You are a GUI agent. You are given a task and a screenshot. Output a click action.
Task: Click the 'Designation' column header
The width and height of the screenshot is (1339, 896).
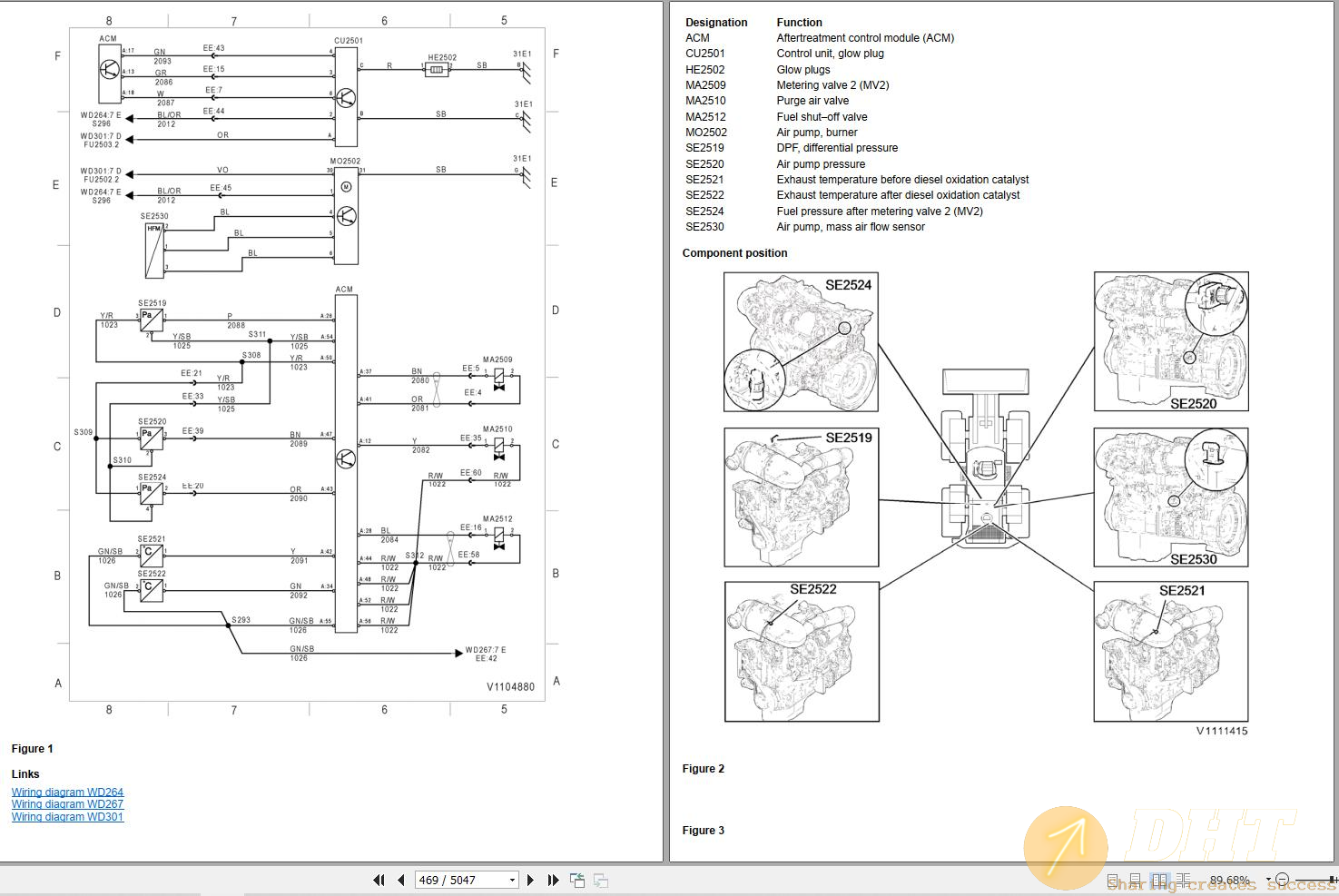pyautogui.click(x=716, y=23)
